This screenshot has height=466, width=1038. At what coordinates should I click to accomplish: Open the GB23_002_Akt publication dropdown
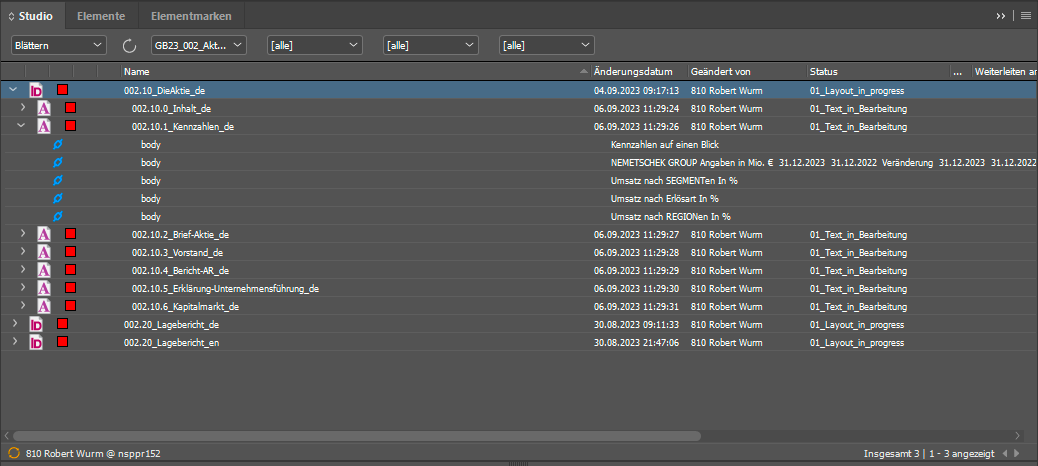(x=198, y=45)
